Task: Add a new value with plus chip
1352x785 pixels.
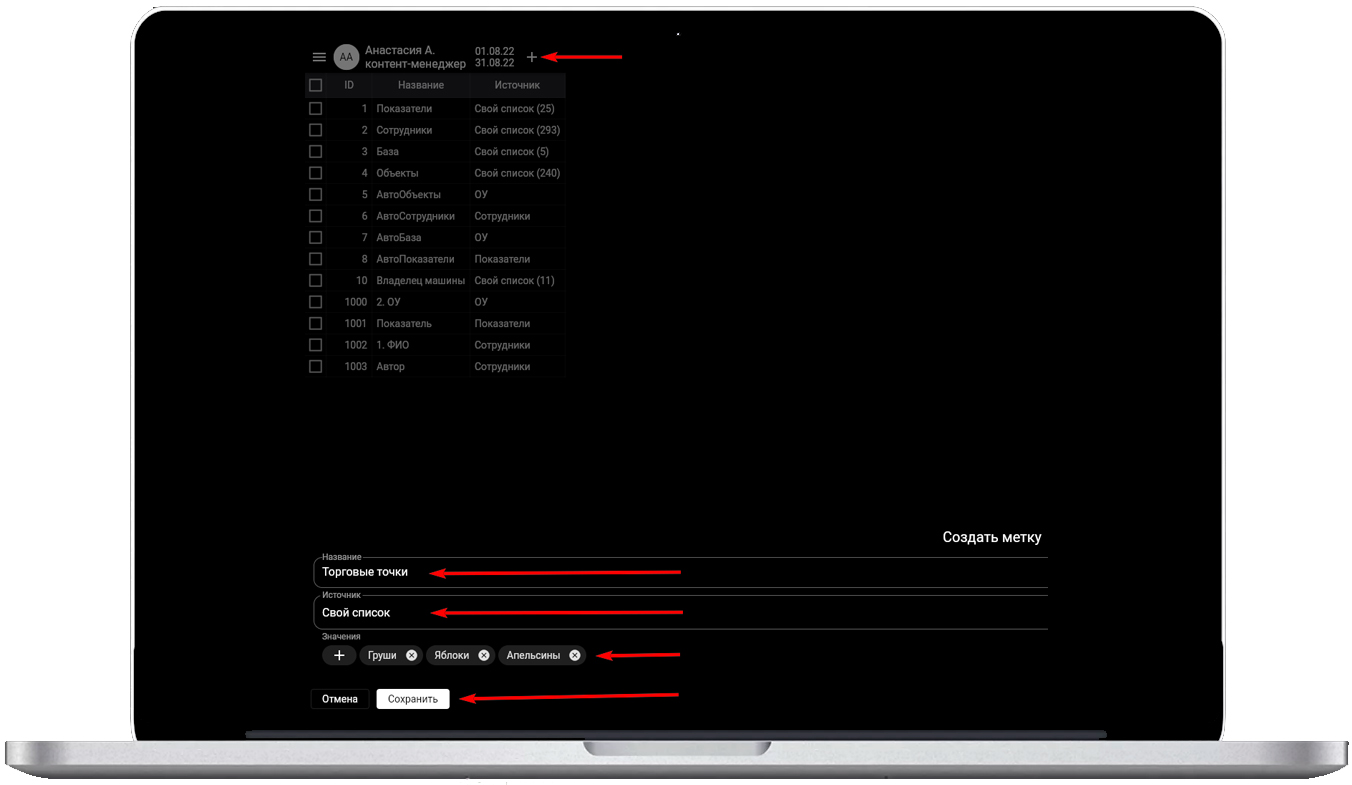Action: click(x=339, y=655)
